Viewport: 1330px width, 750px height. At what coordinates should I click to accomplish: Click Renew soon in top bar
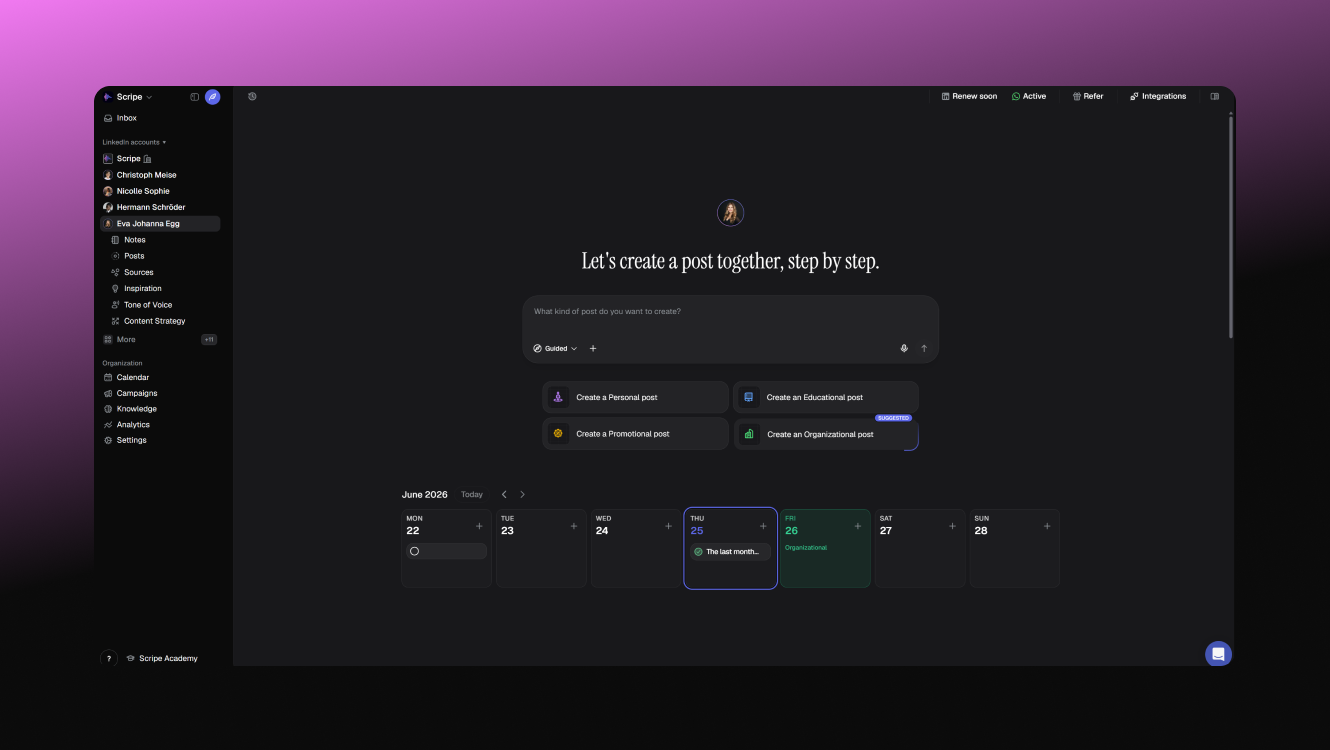point(969,97)
